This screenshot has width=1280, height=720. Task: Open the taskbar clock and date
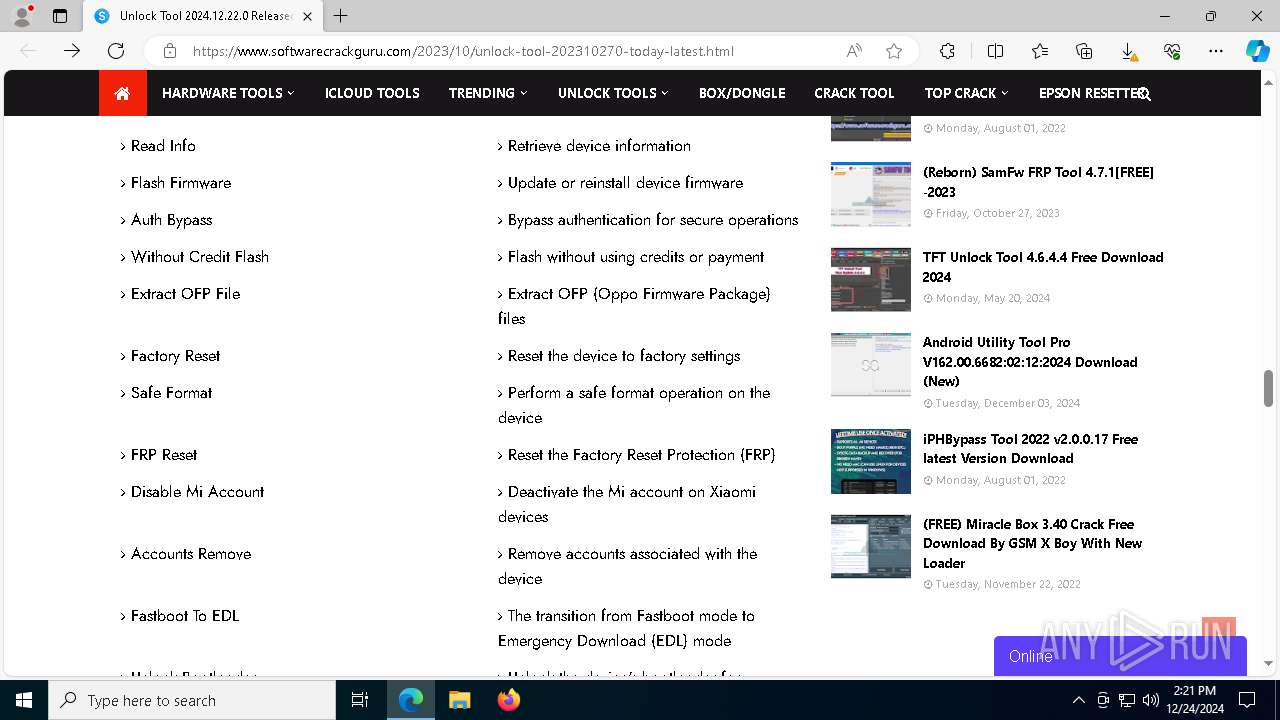coord(1195,700)
